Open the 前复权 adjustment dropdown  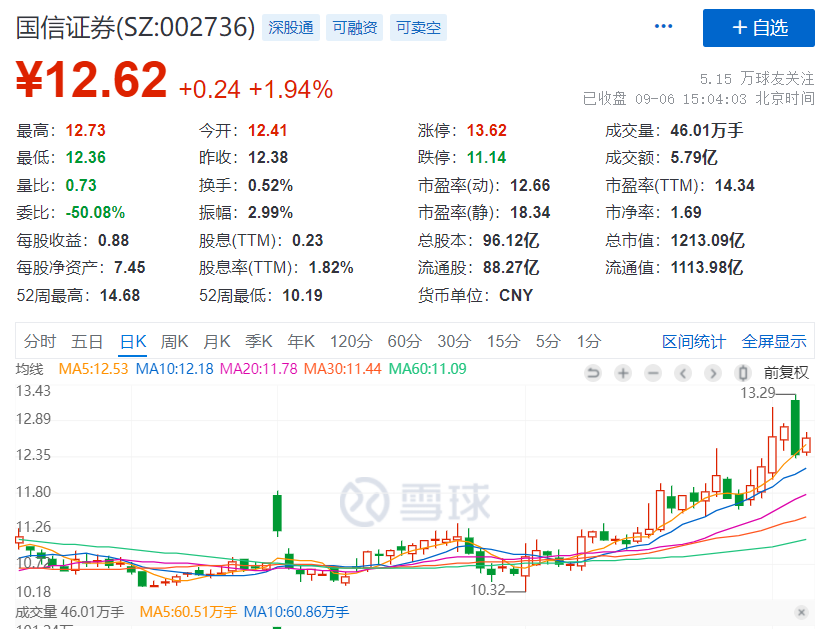[x=786, y=373]
